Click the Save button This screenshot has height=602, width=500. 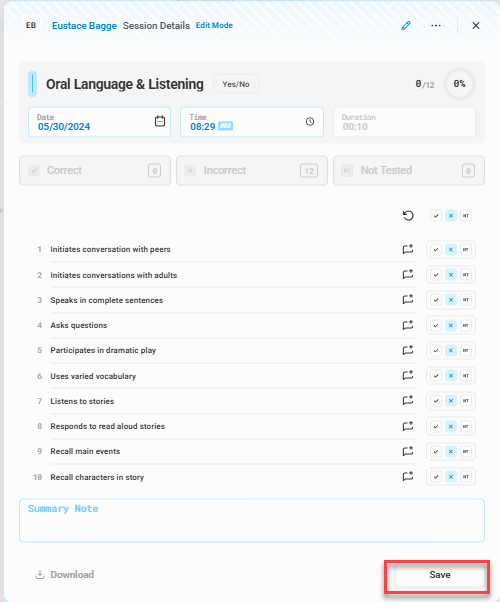(x=440, y=575)
